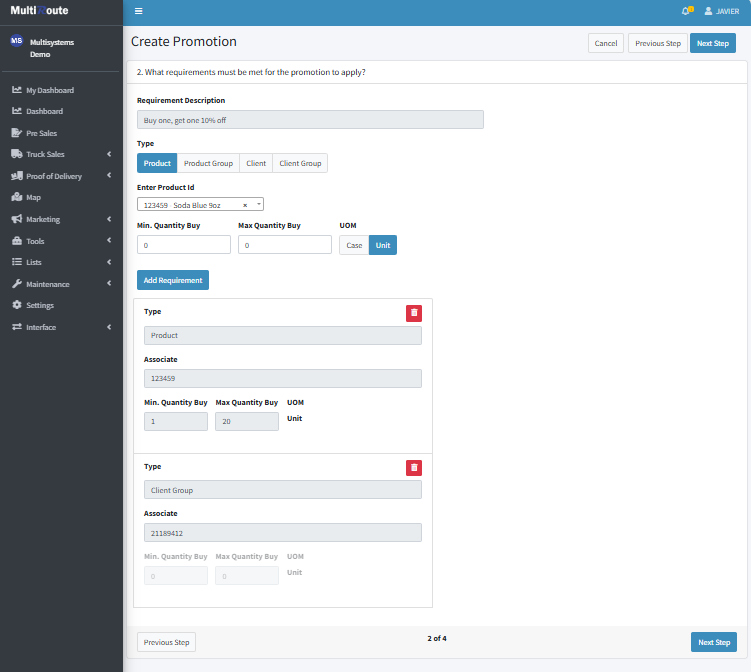Click the Min. Quantity Buy input field
751x672 pixels.
coord(184,245)
